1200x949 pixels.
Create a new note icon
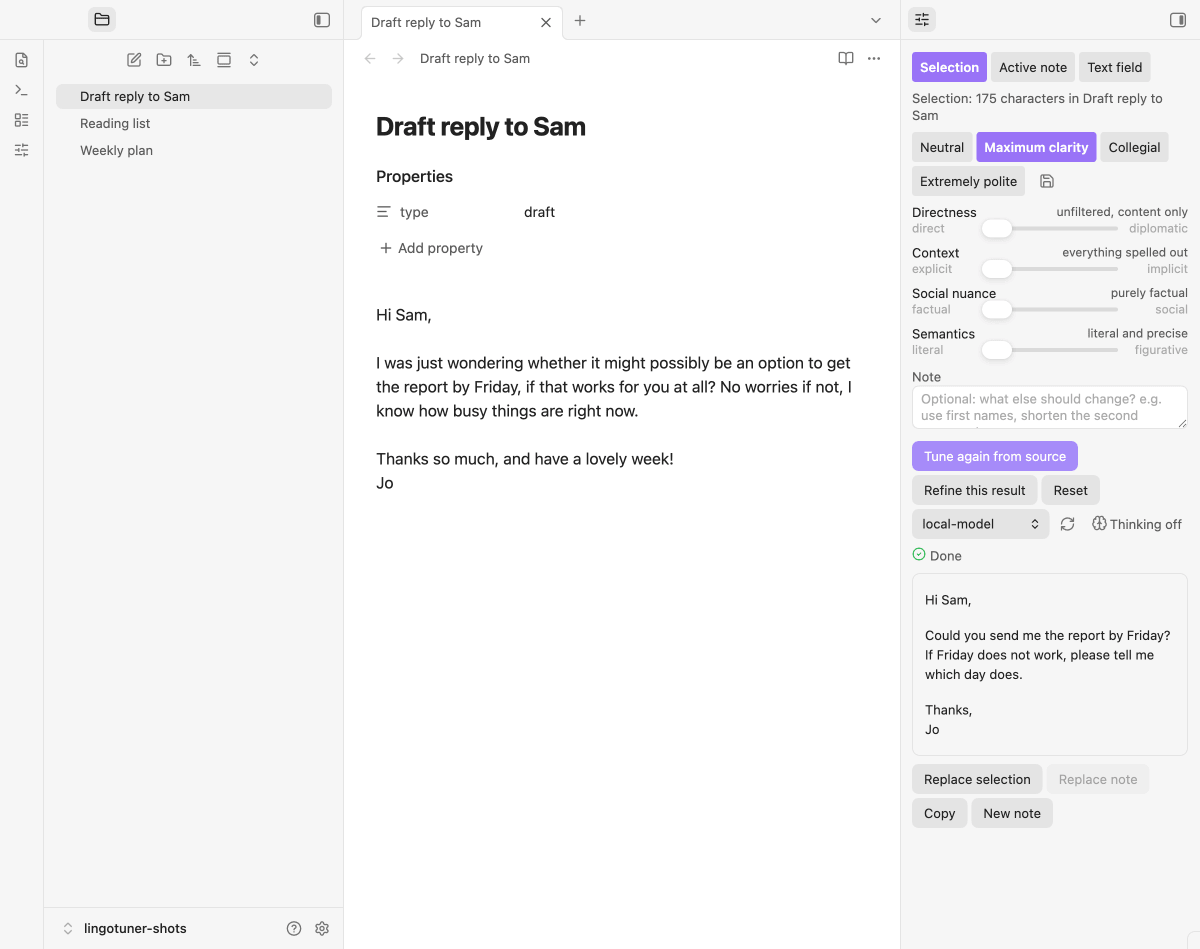134,60
